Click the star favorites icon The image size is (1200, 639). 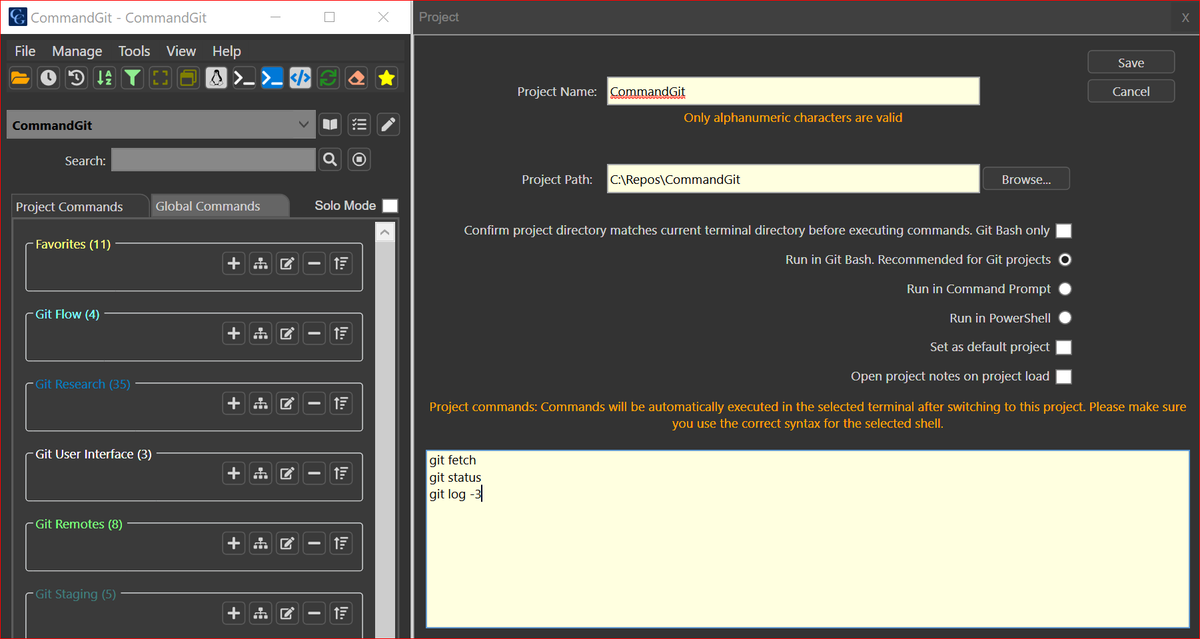(386, 77)
